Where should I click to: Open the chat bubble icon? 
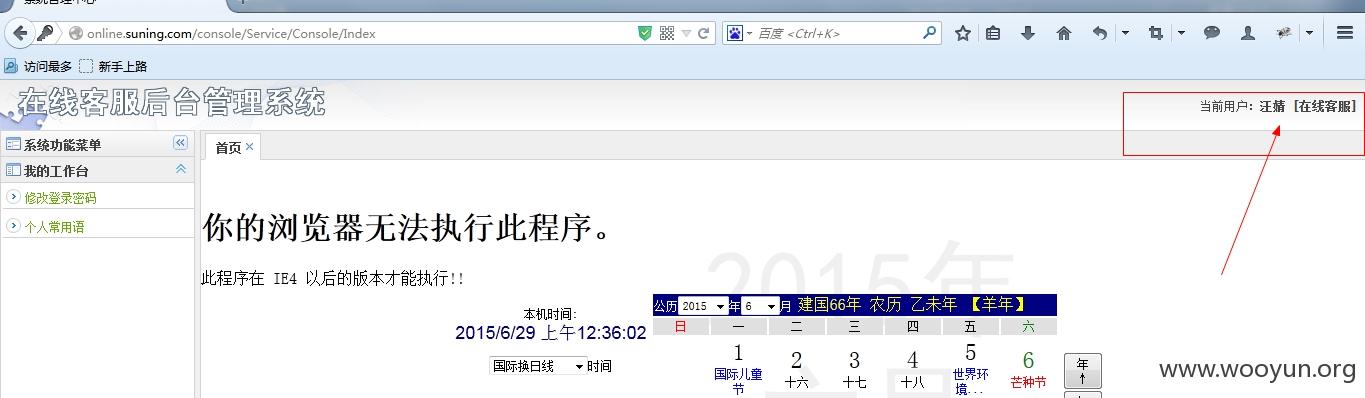(1211, 33)
